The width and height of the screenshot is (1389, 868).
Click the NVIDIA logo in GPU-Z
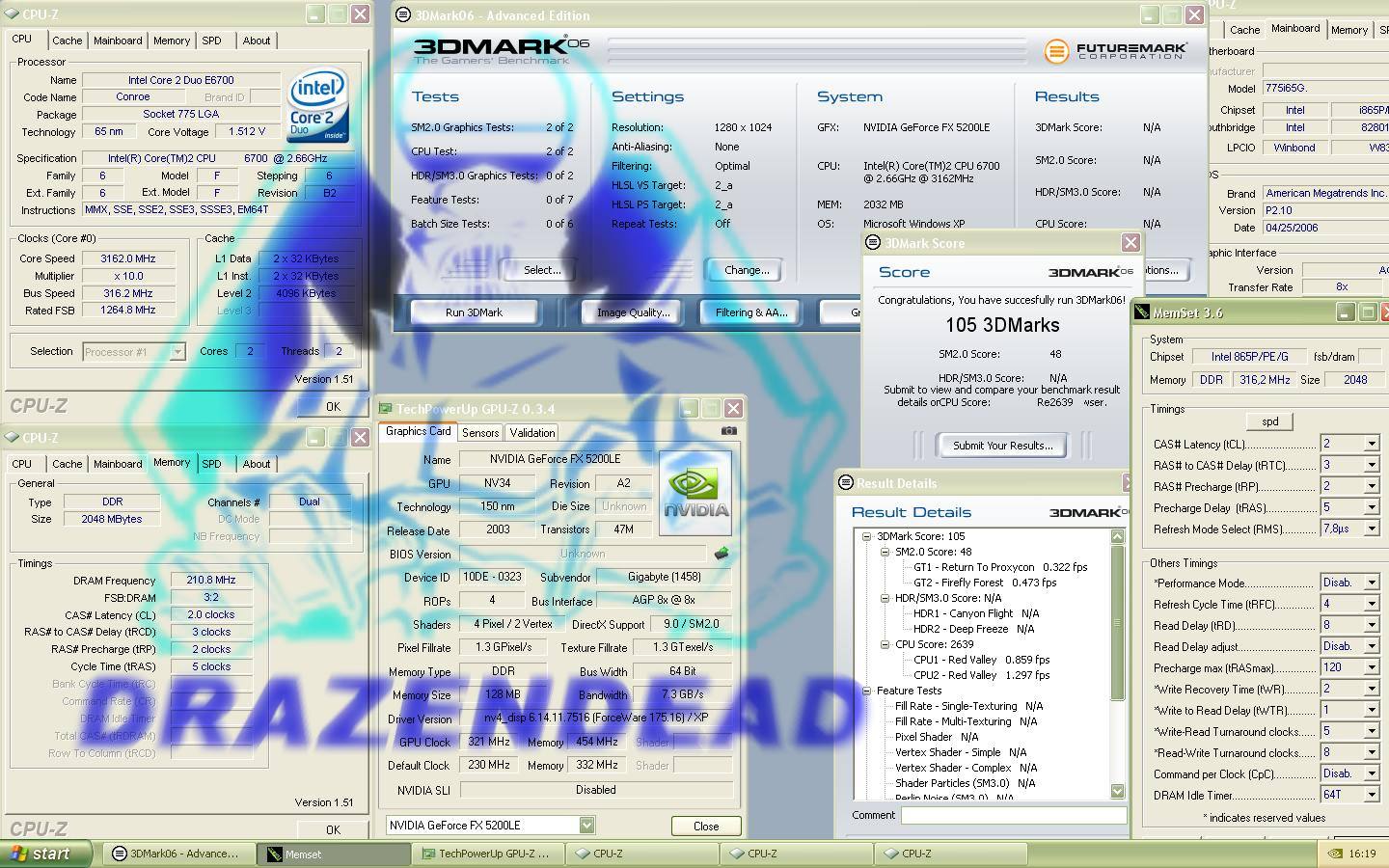click(694, 492)
